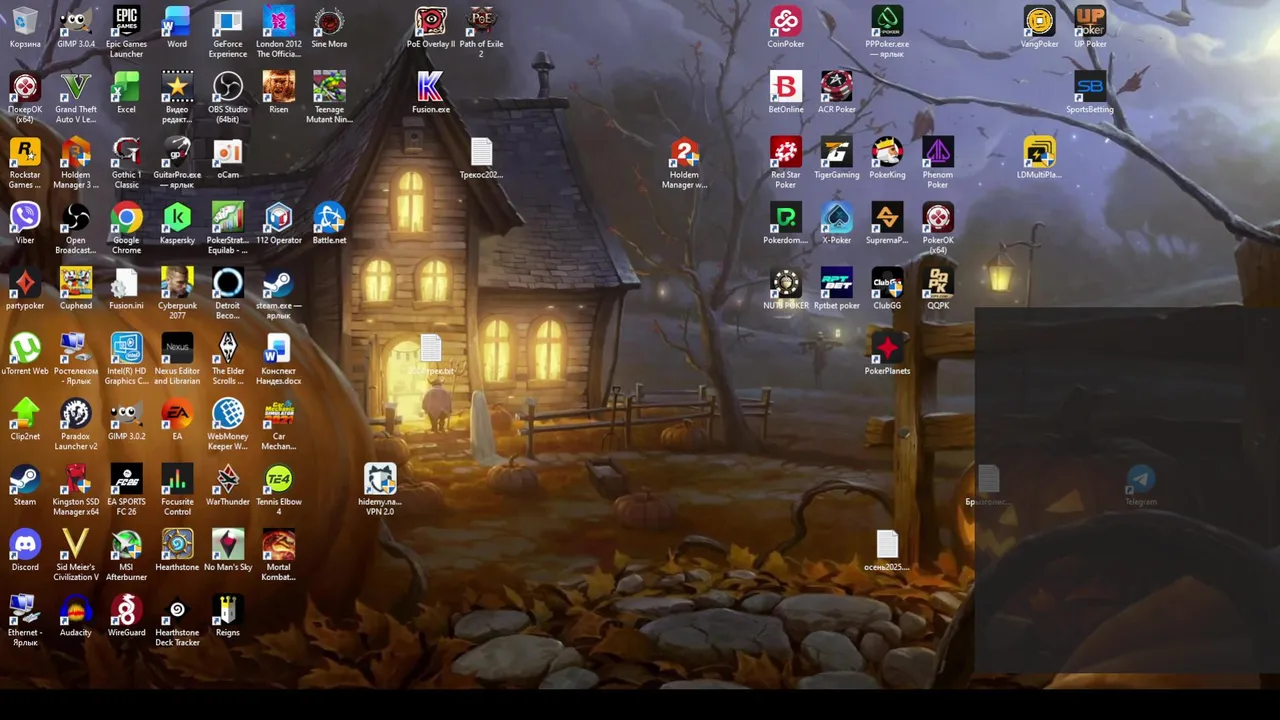The image size is (1280, 720).
Task: Launch X-Poker shortcut
Action: (x=837, y=224)
